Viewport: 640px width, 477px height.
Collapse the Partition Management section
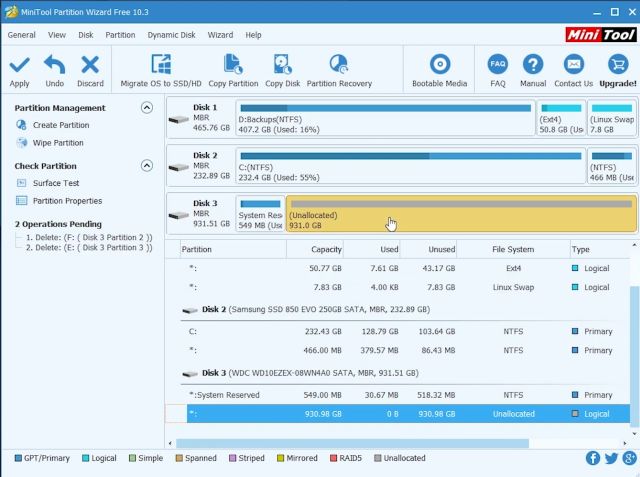coord(147,108)
